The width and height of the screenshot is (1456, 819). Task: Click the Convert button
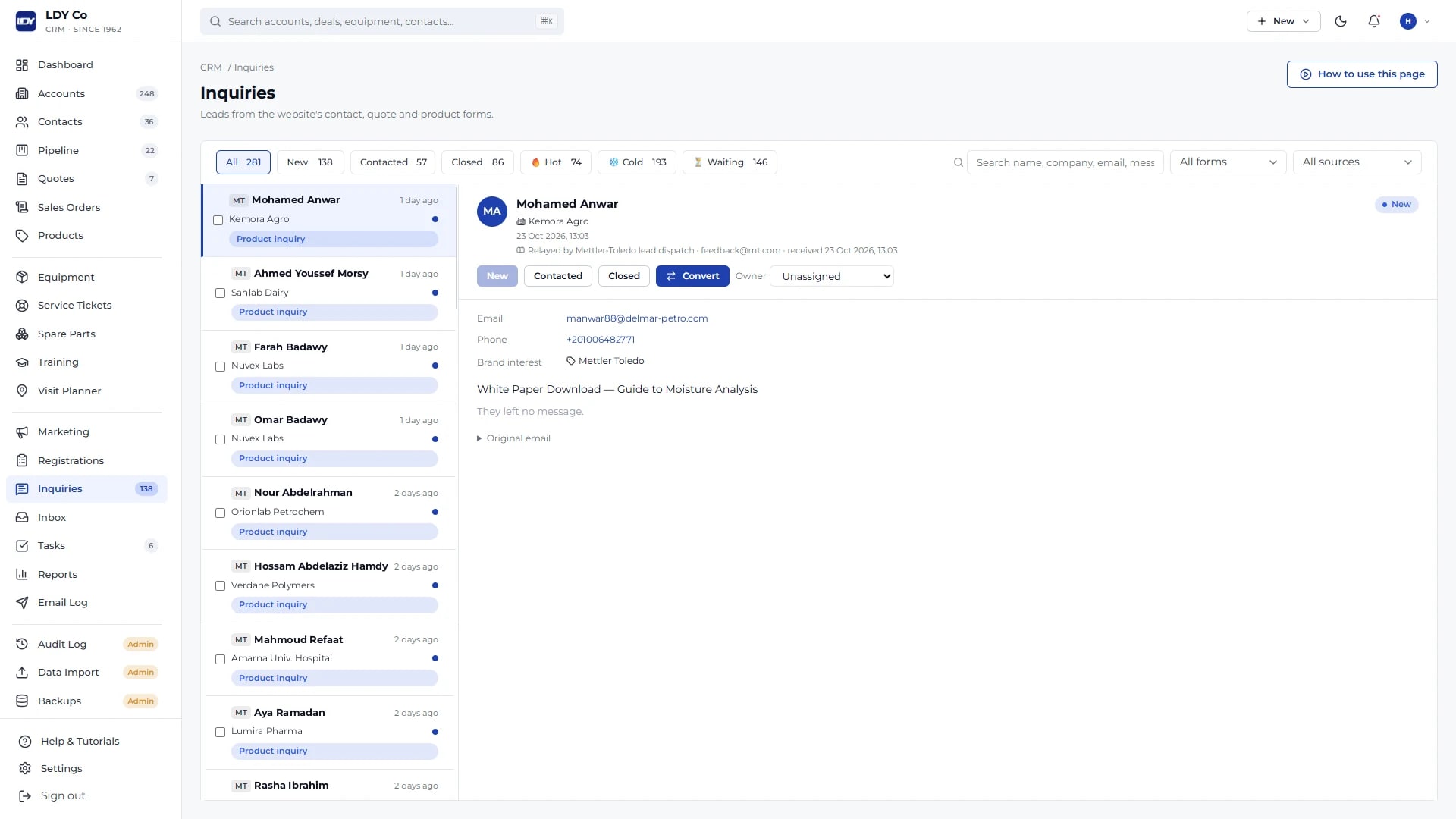pyautogui.click(x=692, y=276)
